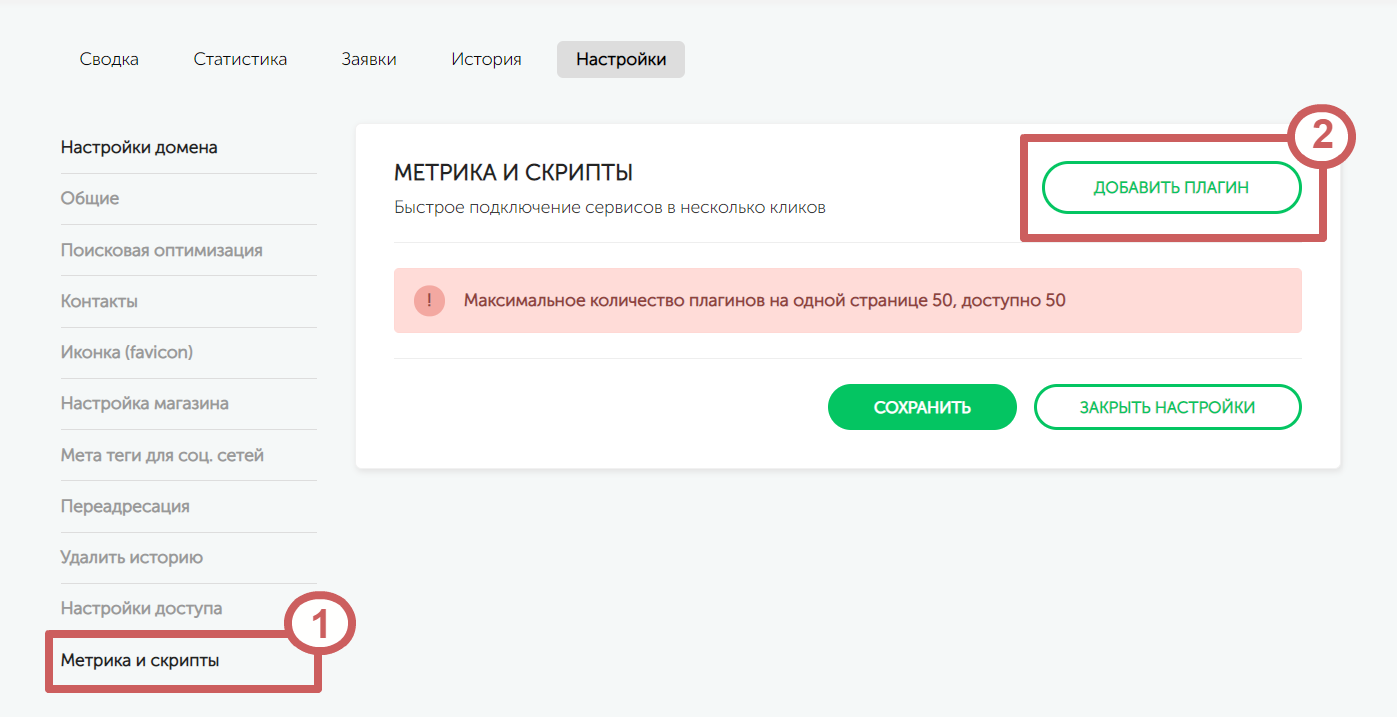This screenshot has width=1397, height=717.
Task: Open the История tab
Action: 486,59
